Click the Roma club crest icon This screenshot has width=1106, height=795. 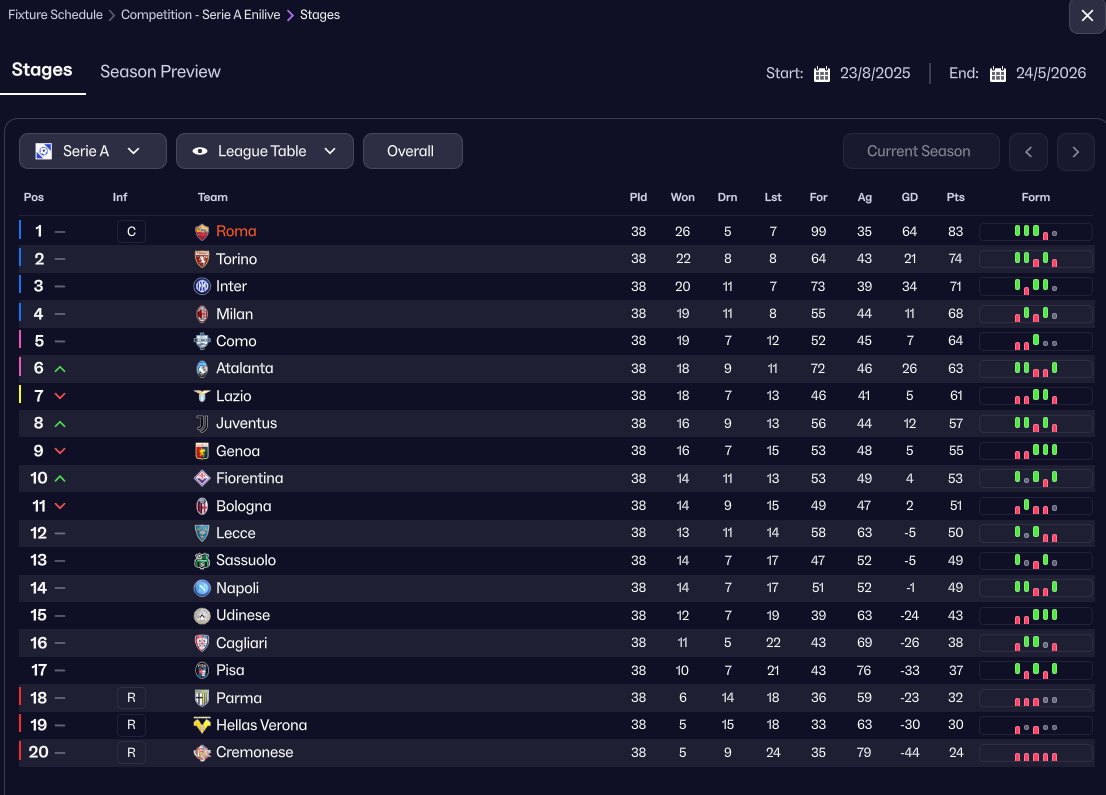click(202, 232)
